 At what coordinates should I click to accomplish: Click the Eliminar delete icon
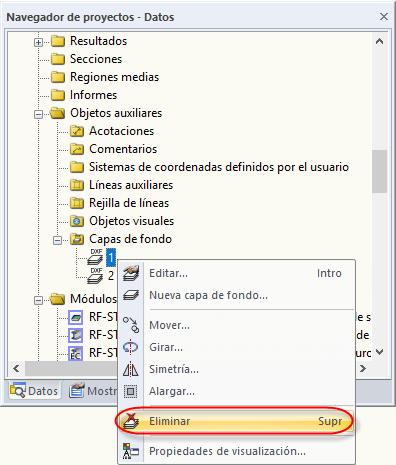coord(131,421)
